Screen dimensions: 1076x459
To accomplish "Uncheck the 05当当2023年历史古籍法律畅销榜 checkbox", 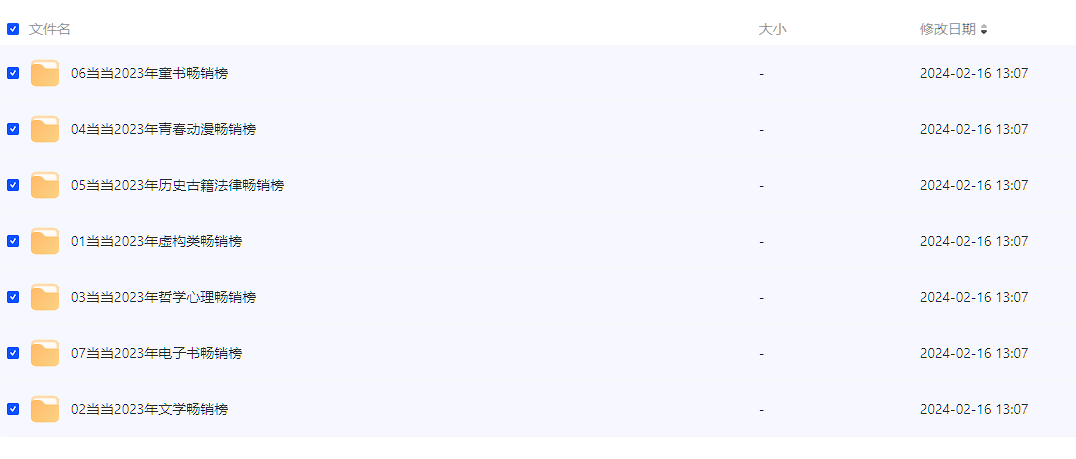I will coord(13,185).
